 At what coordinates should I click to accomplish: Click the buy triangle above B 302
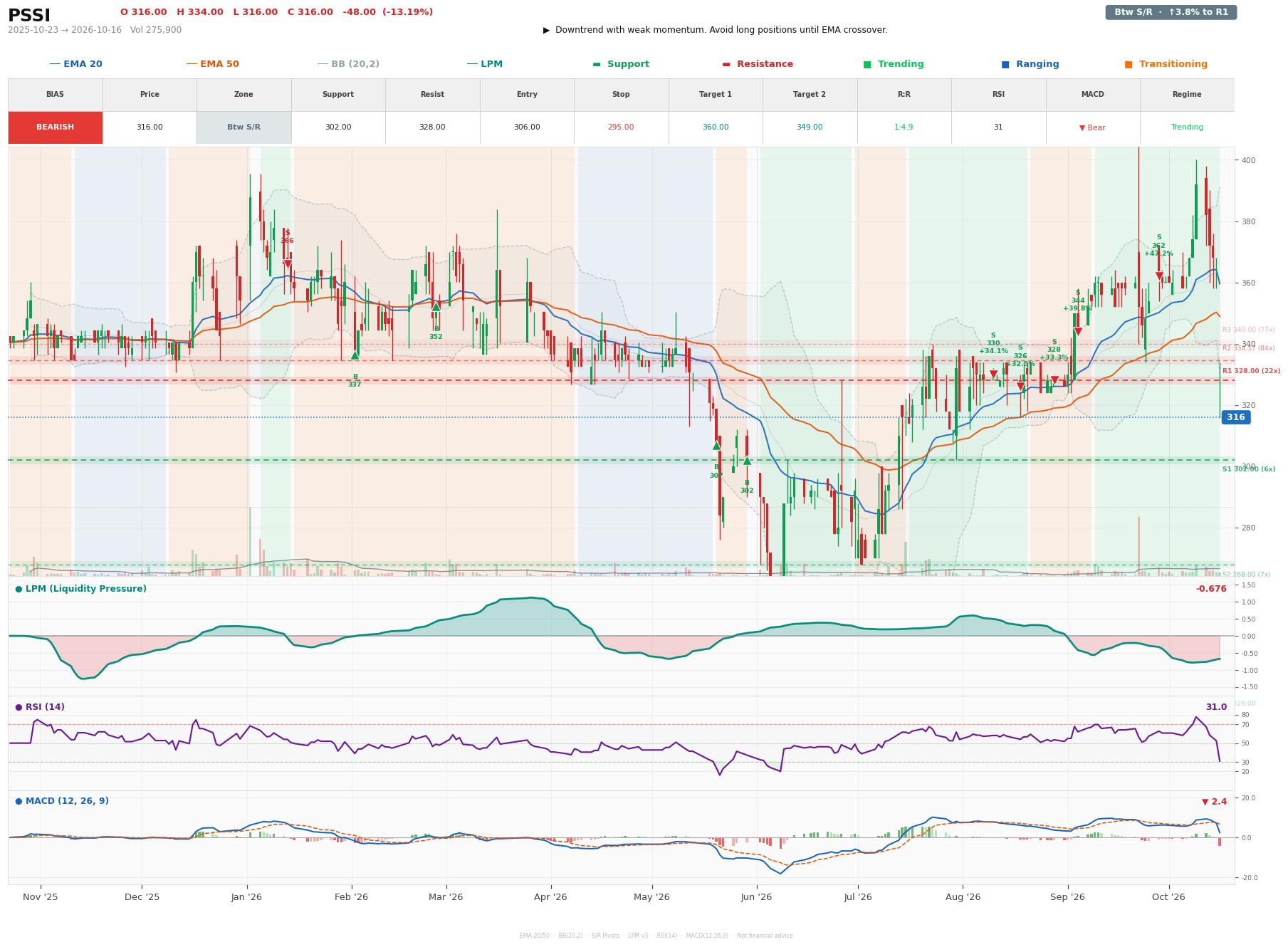[747, 461]
